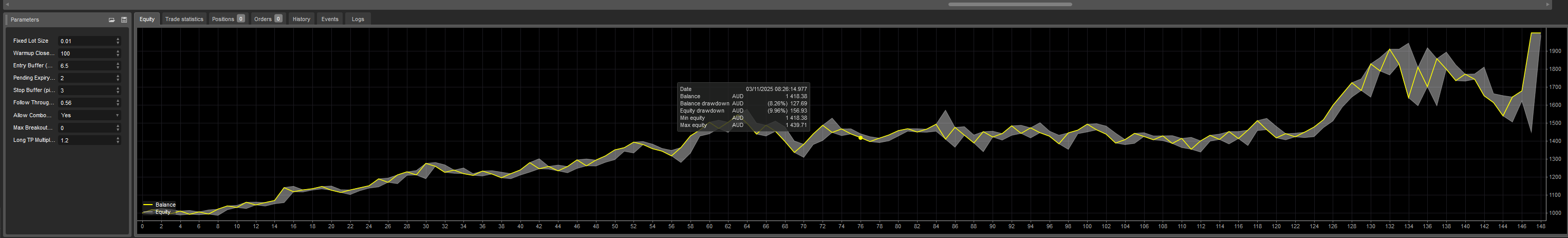This screenshot has width=1568, height=238.
Task: Click the yellow data point marker on chart
Action: pos(860,138)
